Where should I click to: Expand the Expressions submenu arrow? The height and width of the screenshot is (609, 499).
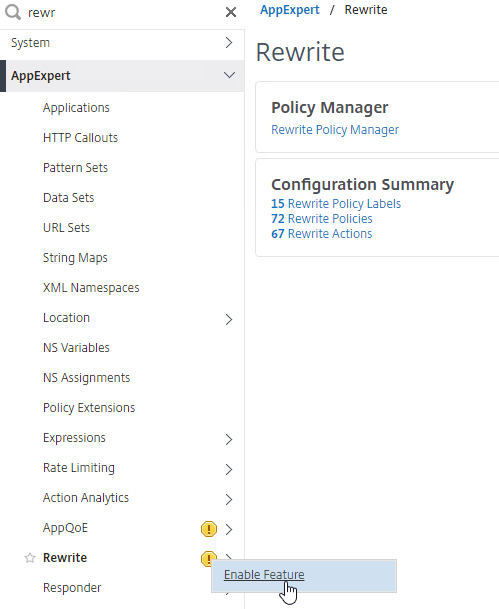(x=229, y=439)
